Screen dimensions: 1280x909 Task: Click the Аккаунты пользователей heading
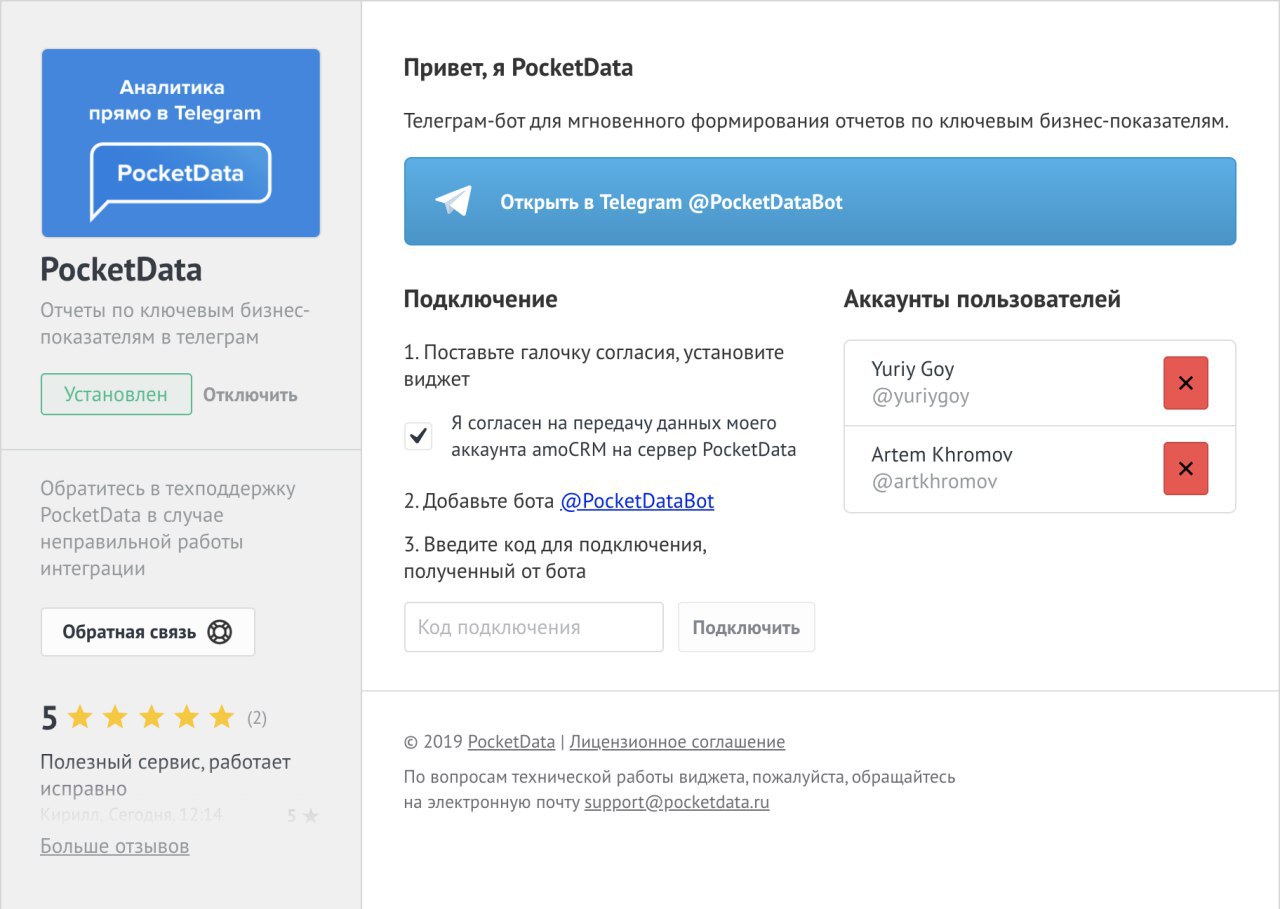[982, 299]
